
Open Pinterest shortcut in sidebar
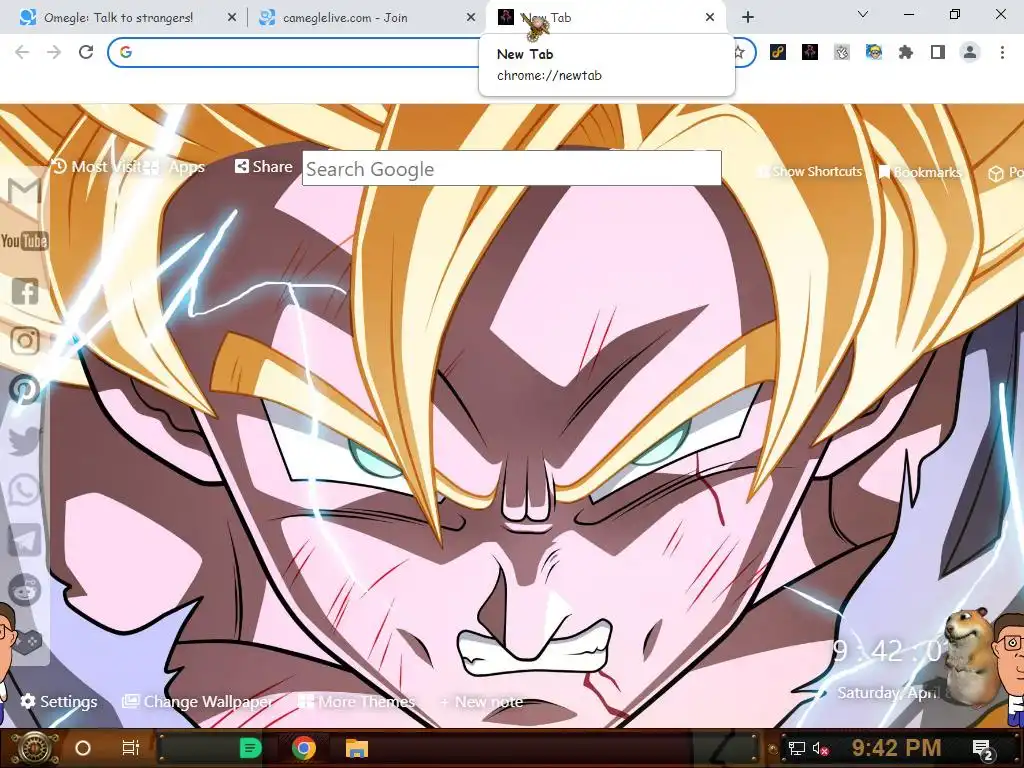[x=25, y=390]
